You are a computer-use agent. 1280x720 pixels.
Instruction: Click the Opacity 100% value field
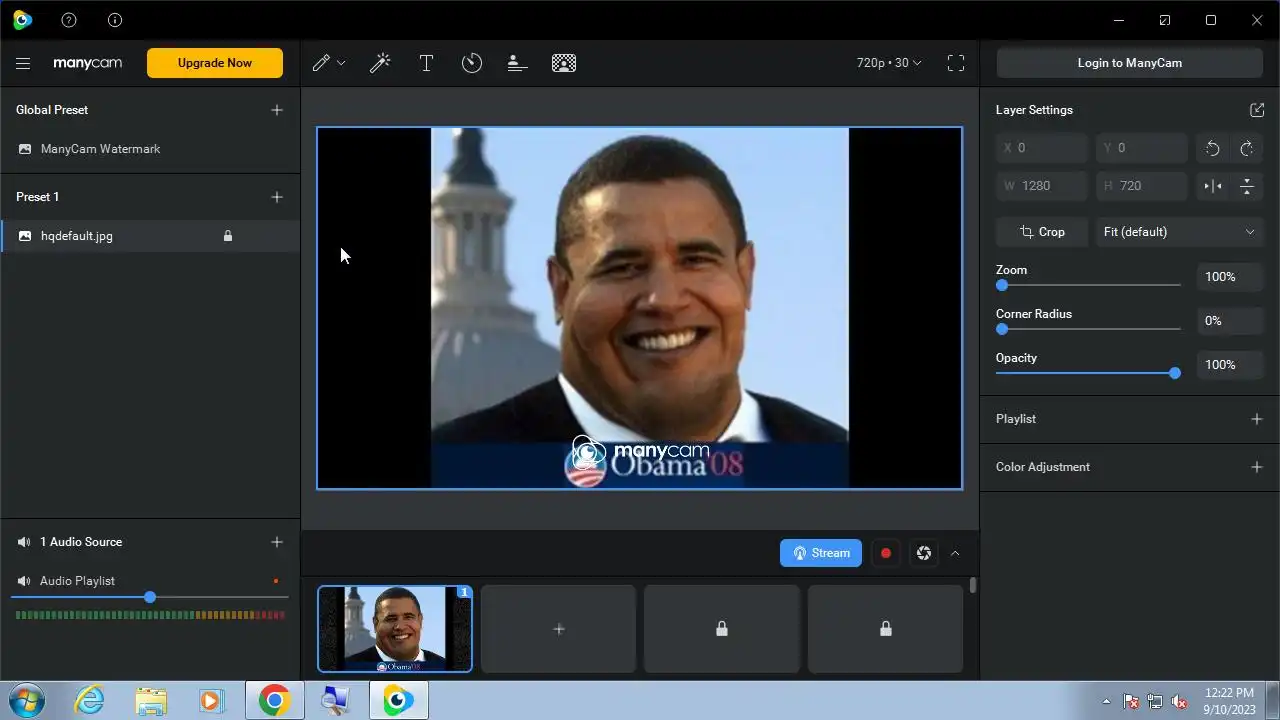1230,365
